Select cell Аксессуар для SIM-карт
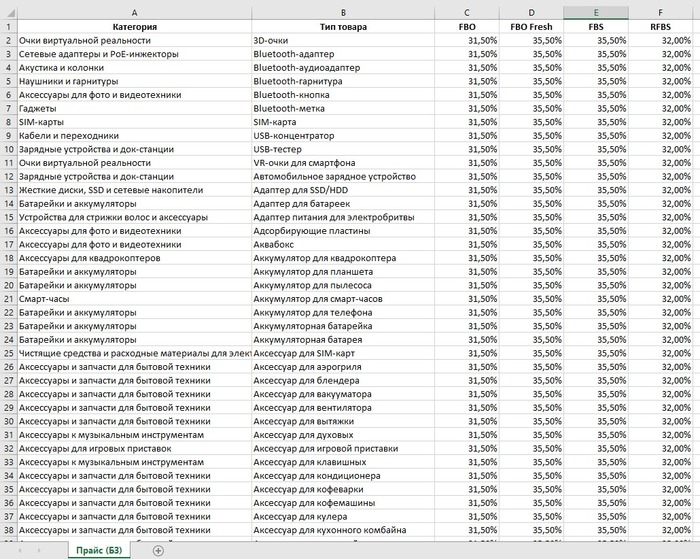 coord(343,354)
